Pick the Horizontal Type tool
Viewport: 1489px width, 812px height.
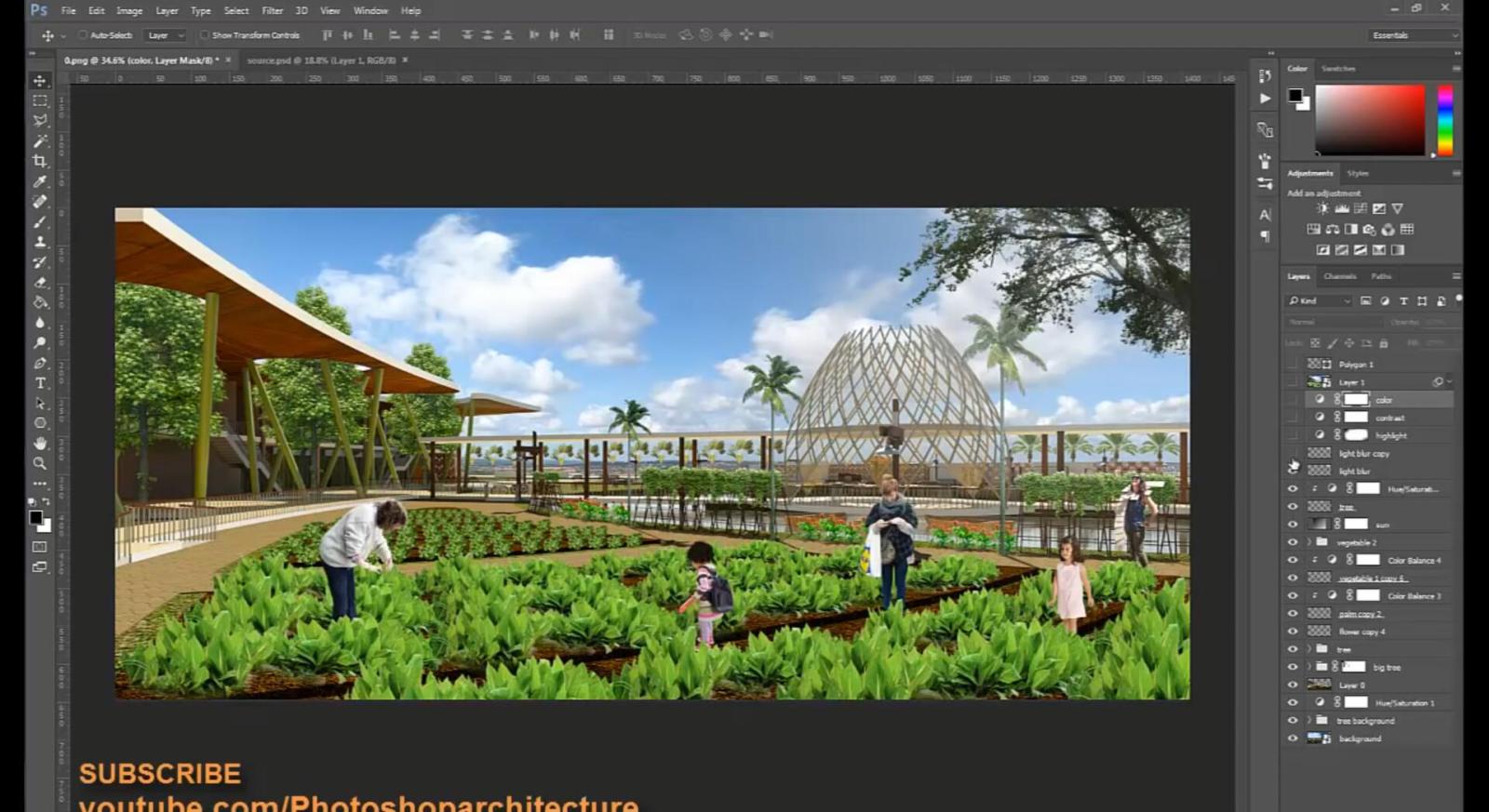tap(40, 383)
